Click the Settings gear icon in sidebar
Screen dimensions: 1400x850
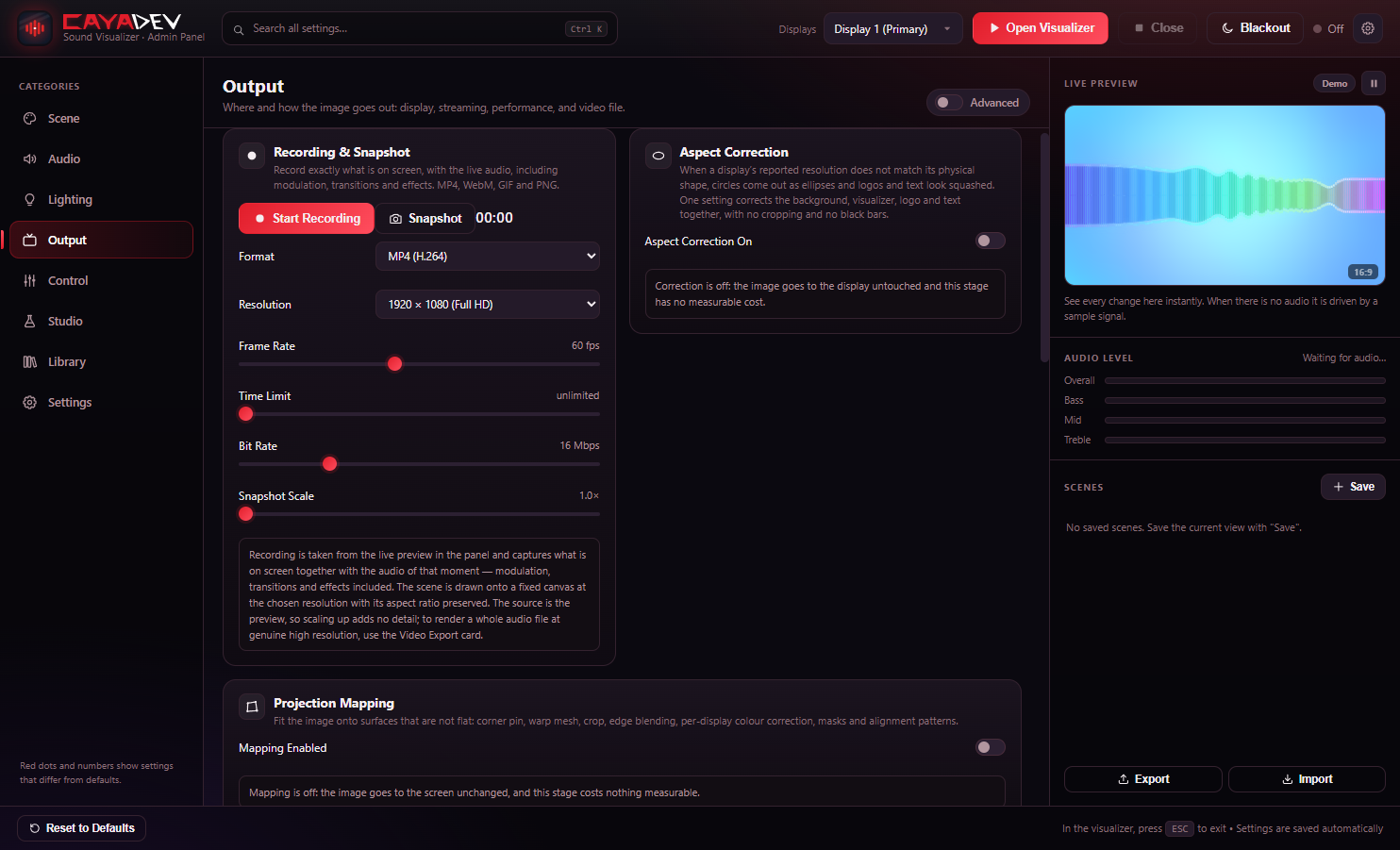[30, 403]
